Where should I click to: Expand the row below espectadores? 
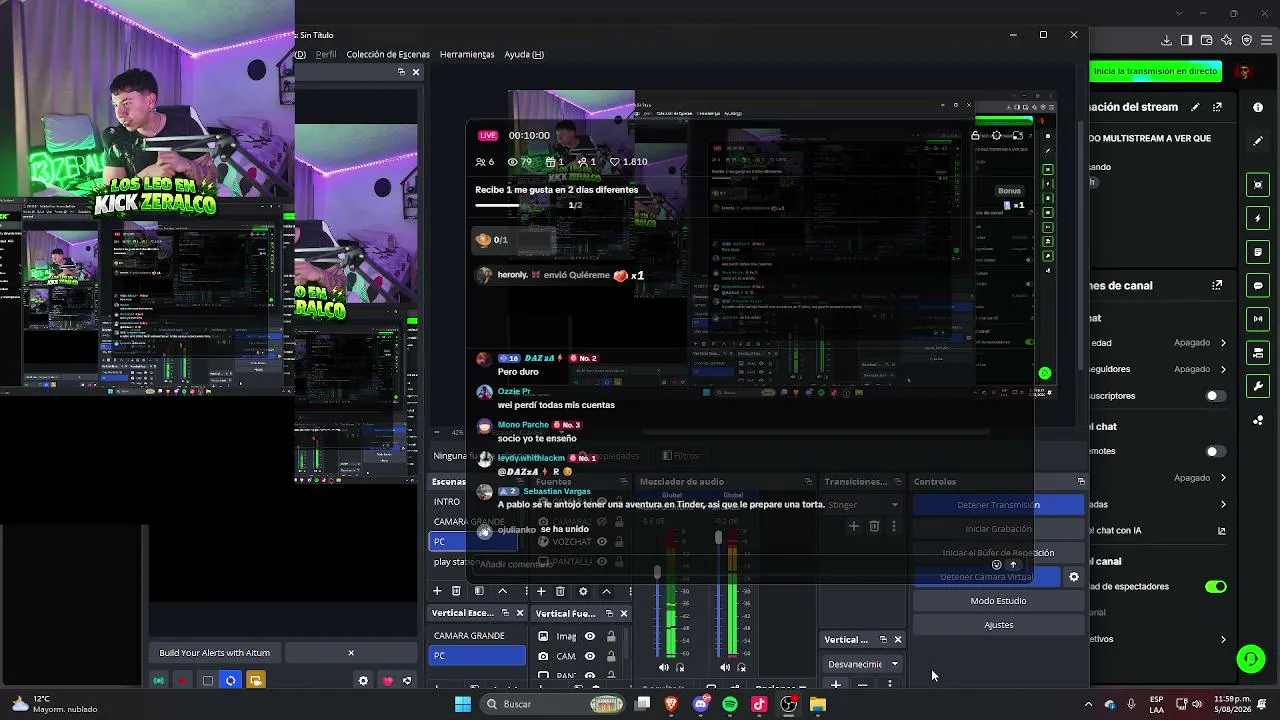click(x=1223, y=640)
